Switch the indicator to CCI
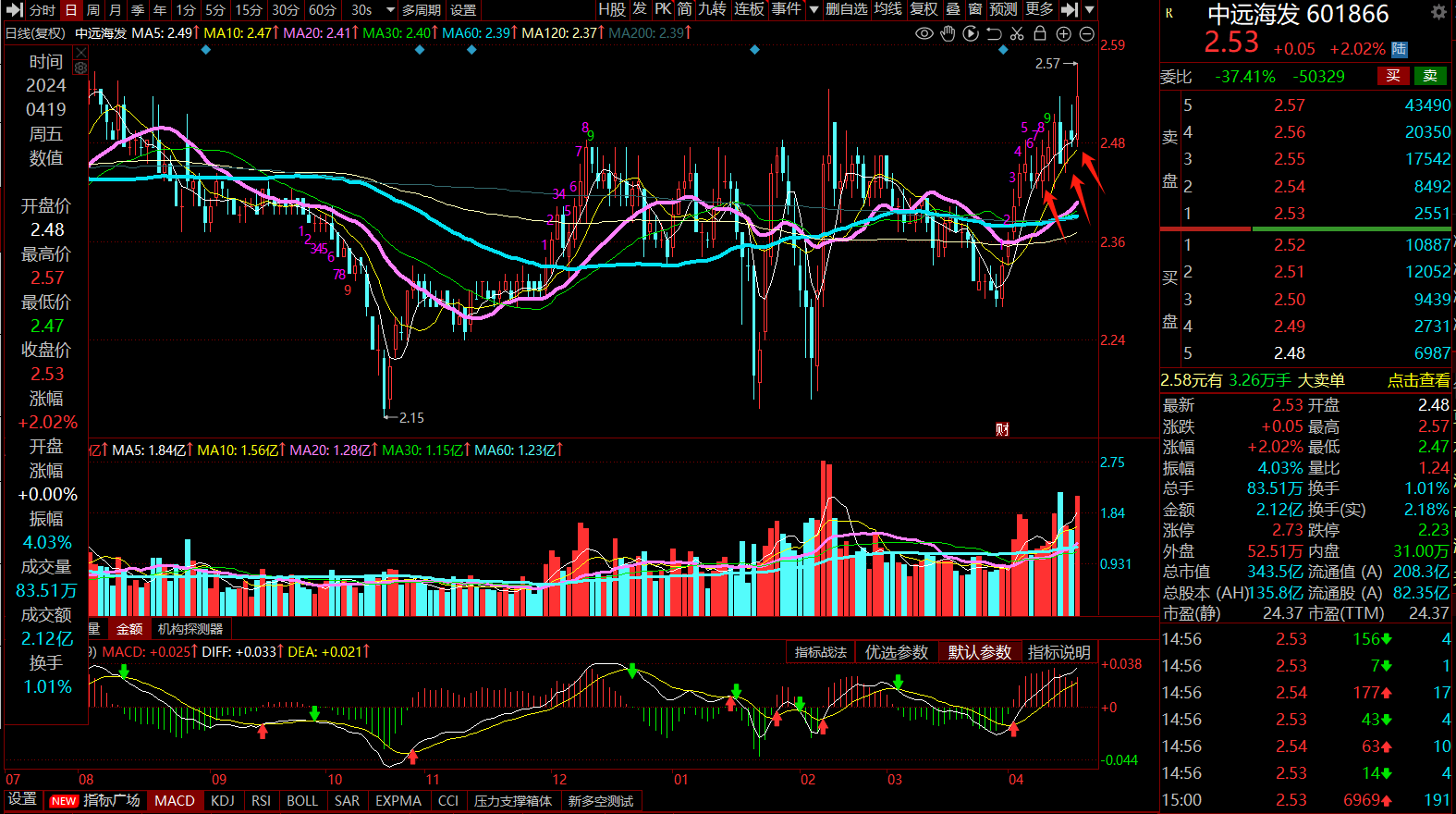The height and width of the screenshot is (814, 1456). coord(448,800)
